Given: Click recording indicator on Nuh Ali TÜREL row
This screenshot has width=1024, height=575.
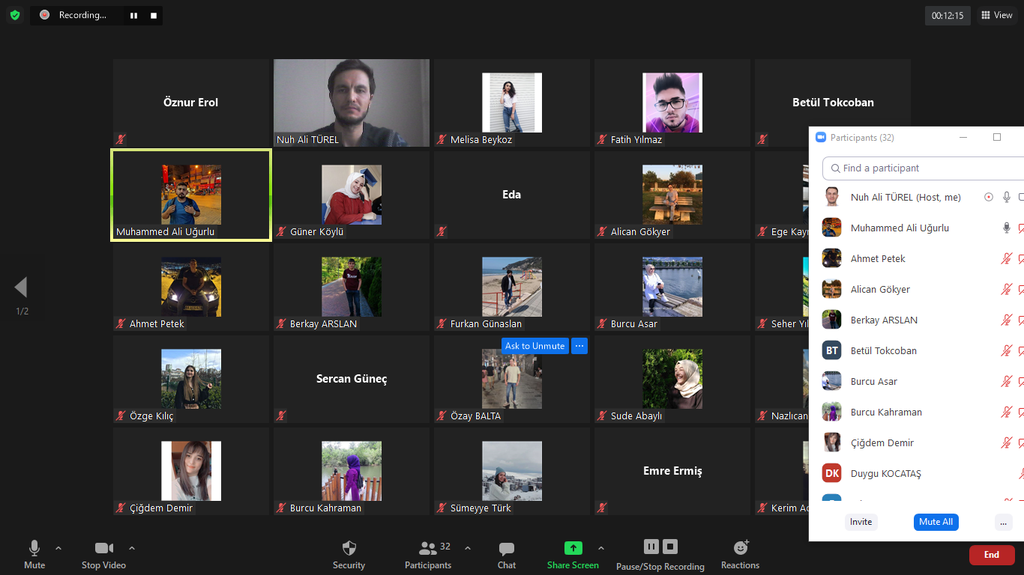Looking at the screenshot, I should click(x=989, y=197).
